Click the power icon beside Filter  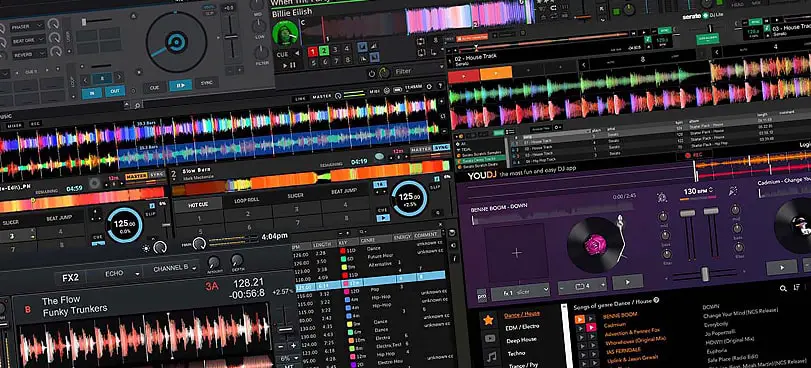click(371, 73)
